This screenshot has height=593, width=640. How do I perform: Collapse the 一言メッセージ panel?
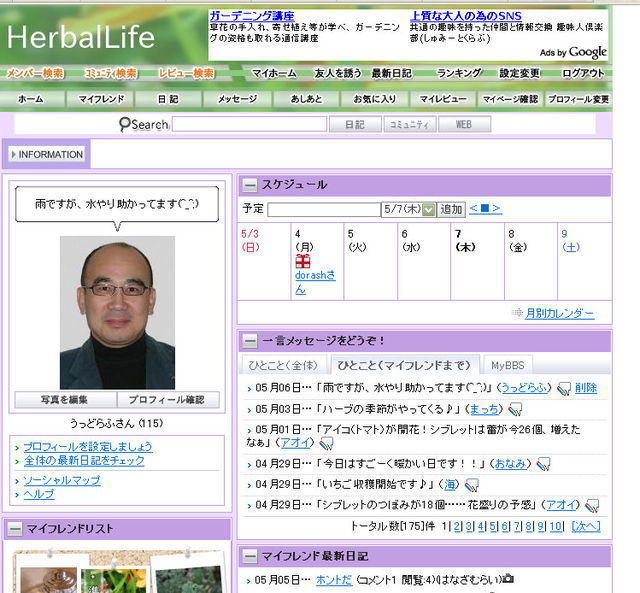coord(249,341)
